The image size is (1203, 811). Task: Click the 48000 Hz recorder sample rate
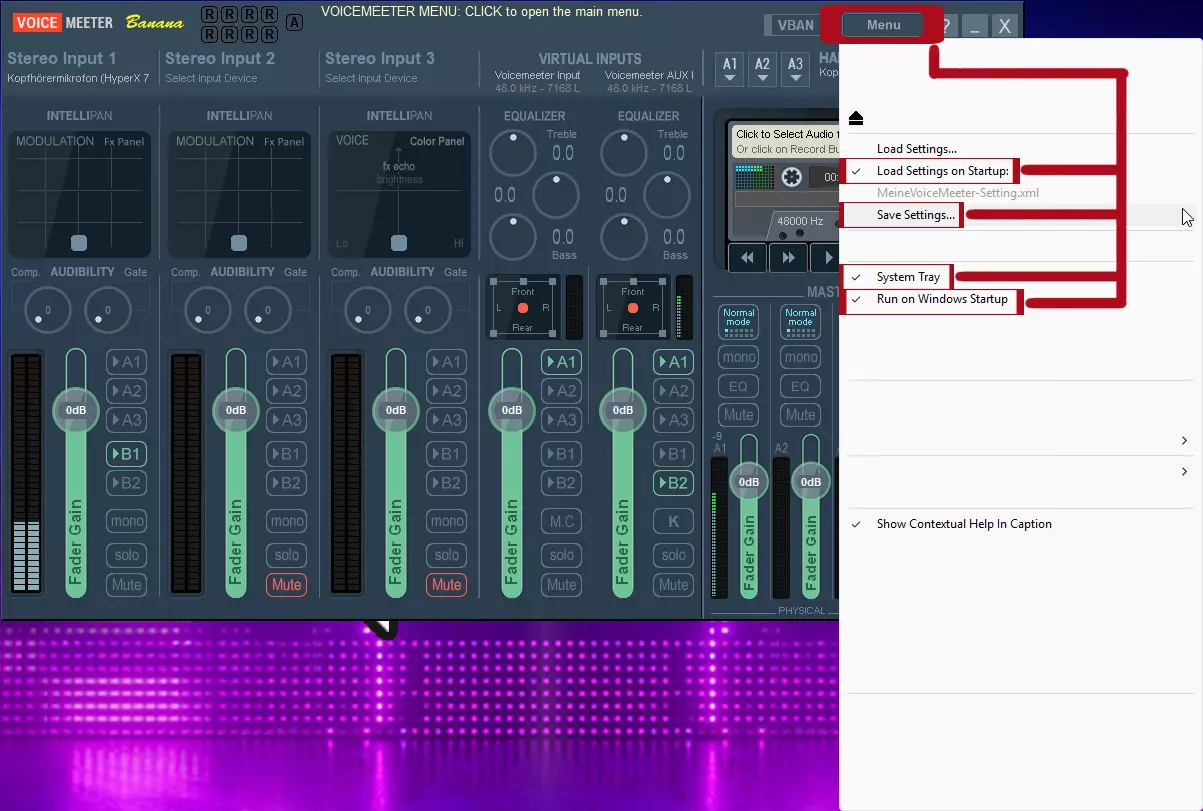click(x=800, y=221)
